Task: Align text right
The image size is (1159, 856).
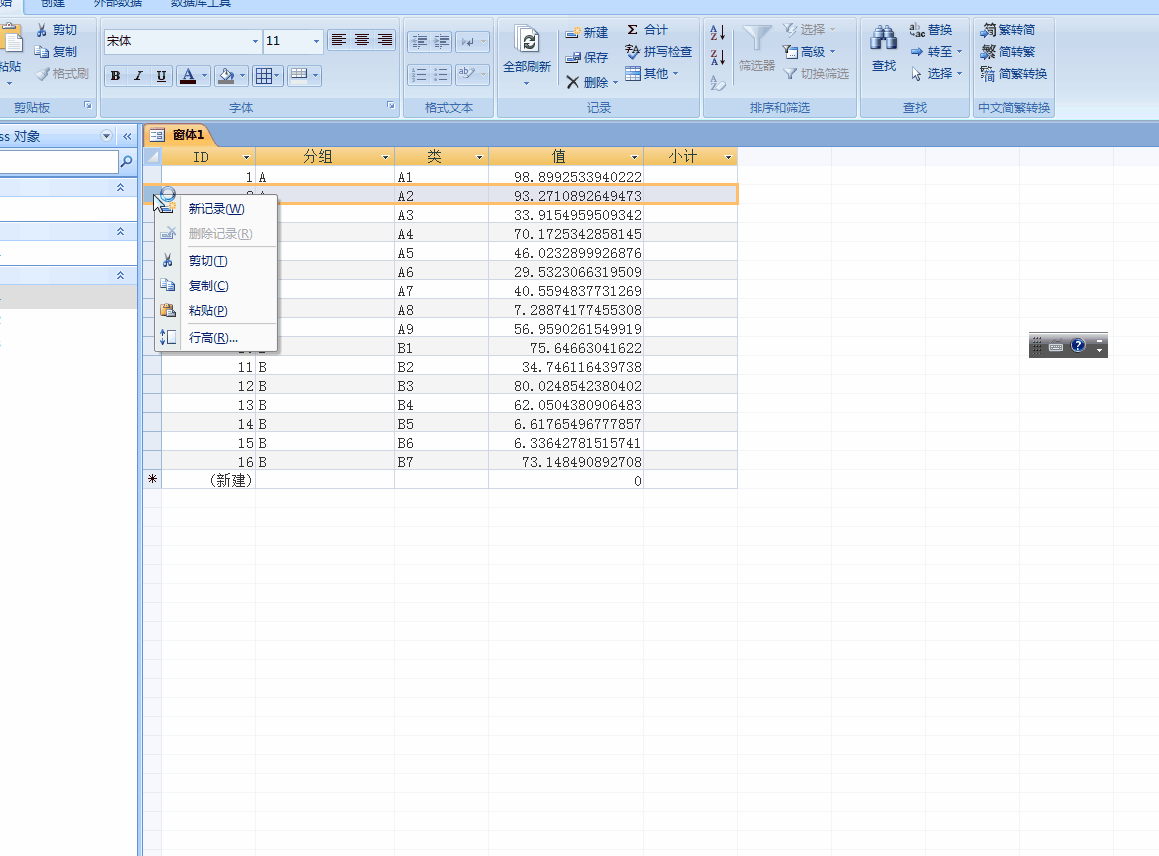Action: 384,40
